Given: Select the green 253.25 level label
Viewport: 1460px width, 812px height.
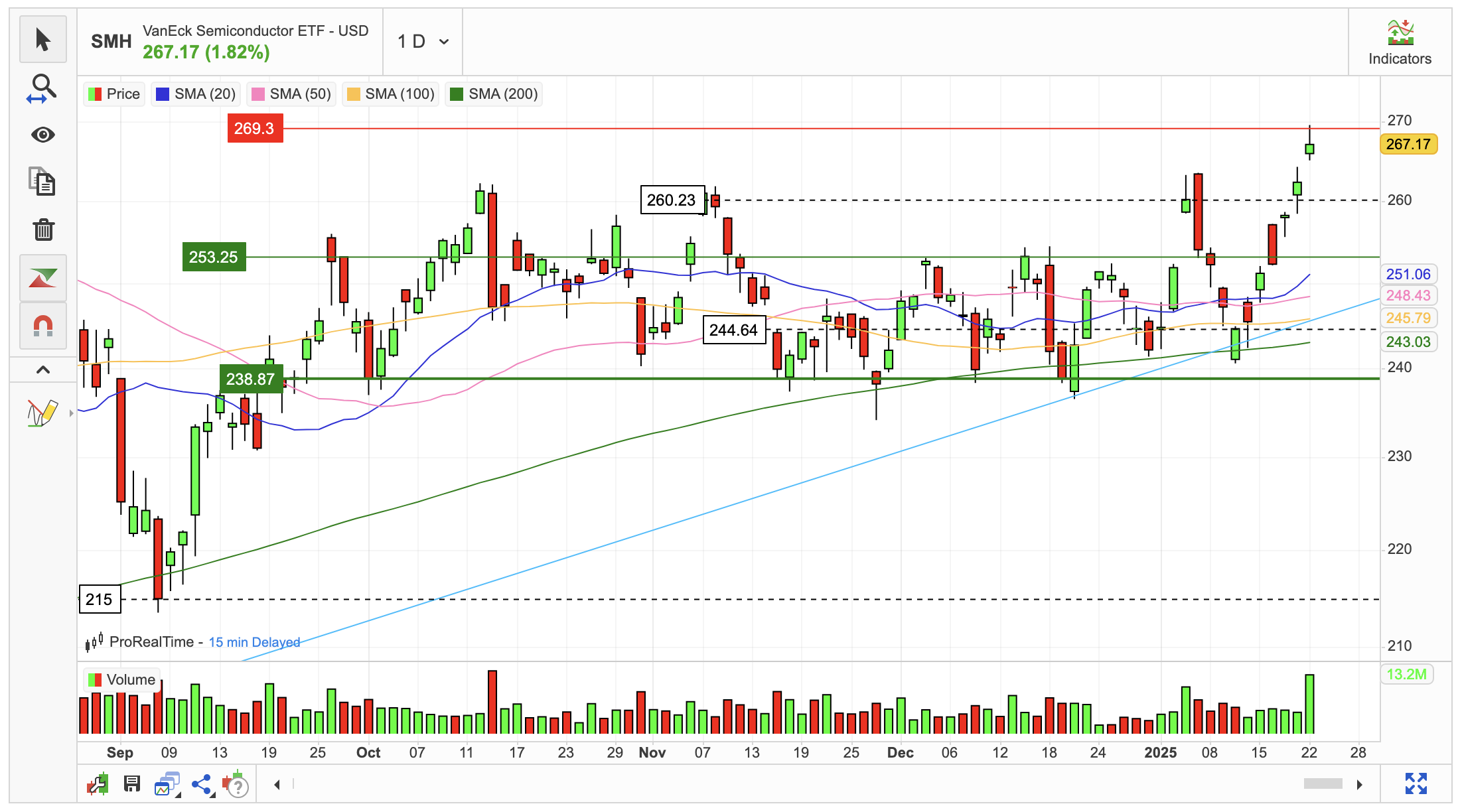Looking at the screenshot, I should pyautogui.click(x=214, y=257).
